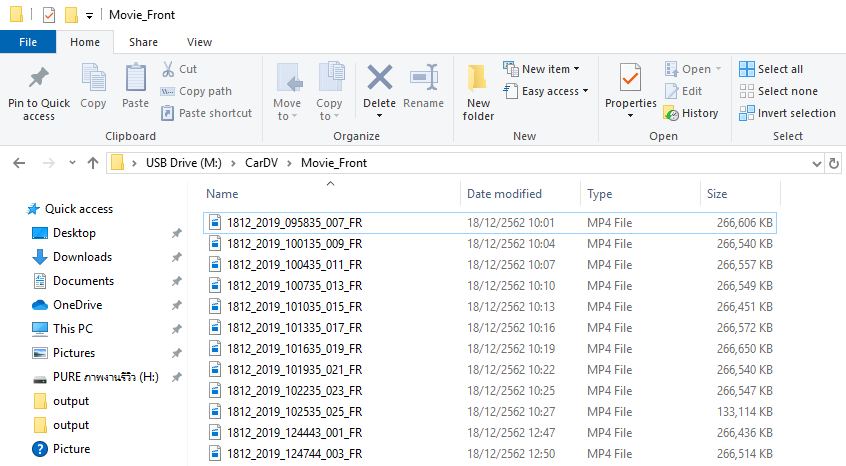
Task: Switch to the Home ribbon tab
Action: (x=85, y=42)
